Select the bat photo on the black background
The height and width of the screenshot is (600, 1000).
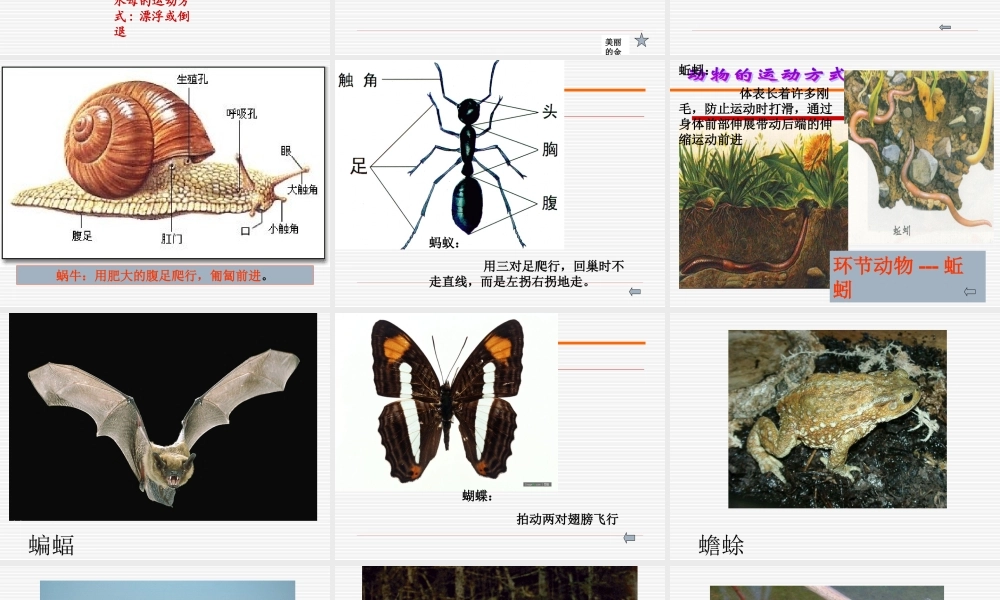pos(162,415)
